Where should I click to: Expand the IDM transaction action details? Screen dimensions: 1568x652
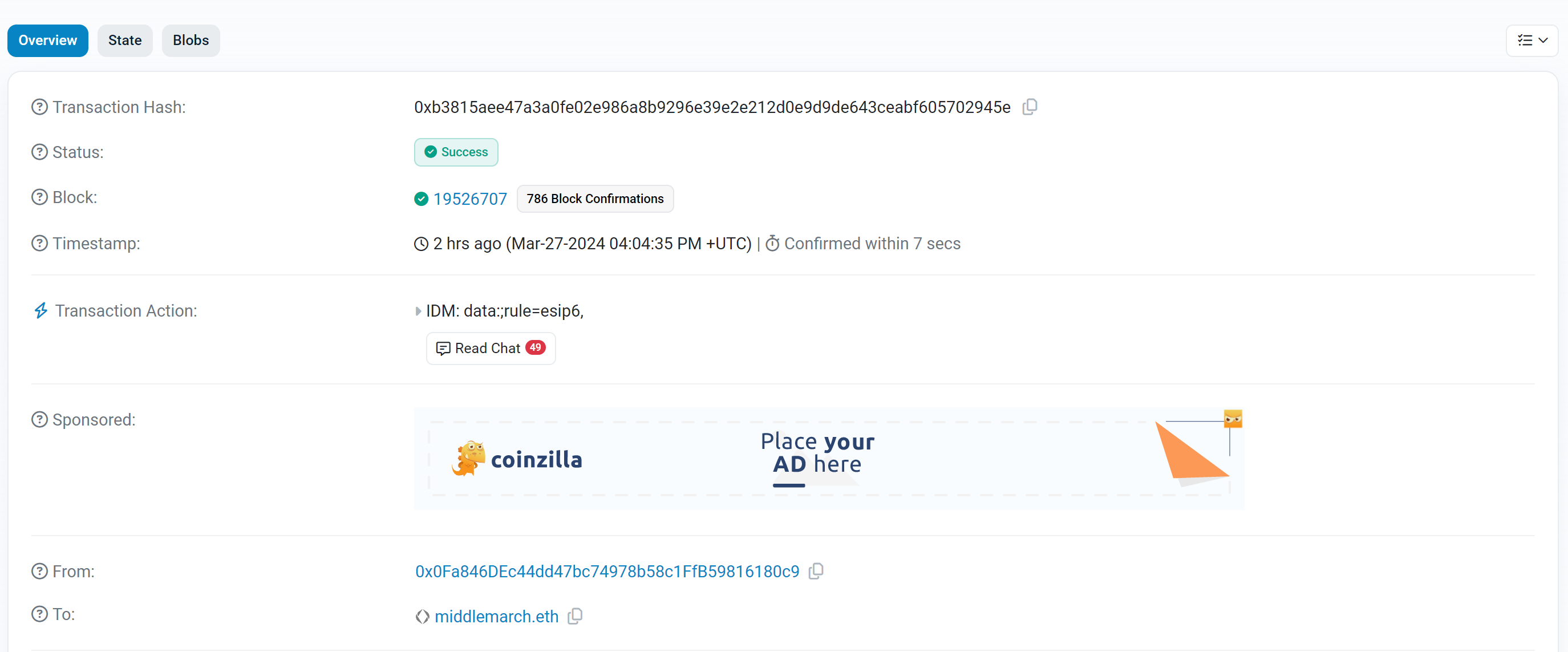[x=418, y=311]
